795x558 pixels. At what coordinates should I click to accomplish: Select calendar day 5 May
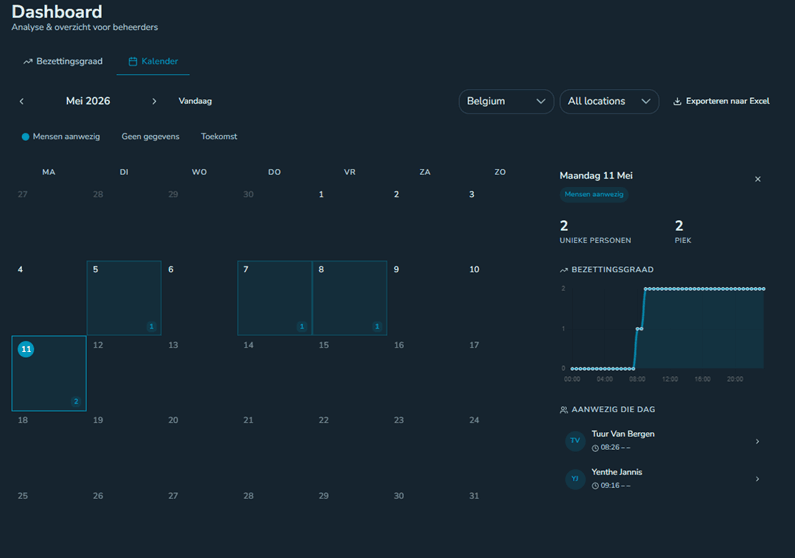point(124,298)
